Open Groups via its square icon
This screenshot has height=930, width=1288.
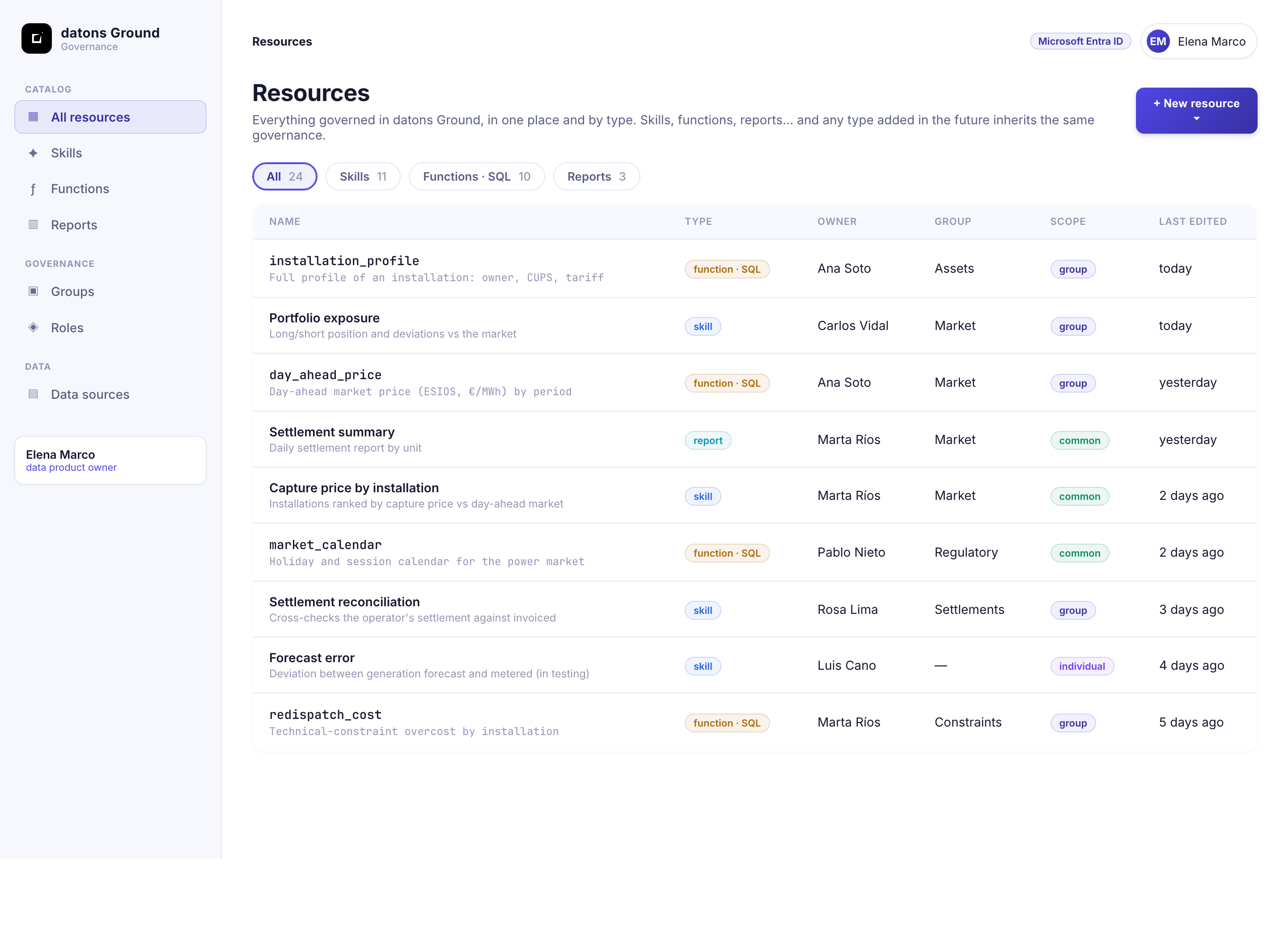point(34,291)
